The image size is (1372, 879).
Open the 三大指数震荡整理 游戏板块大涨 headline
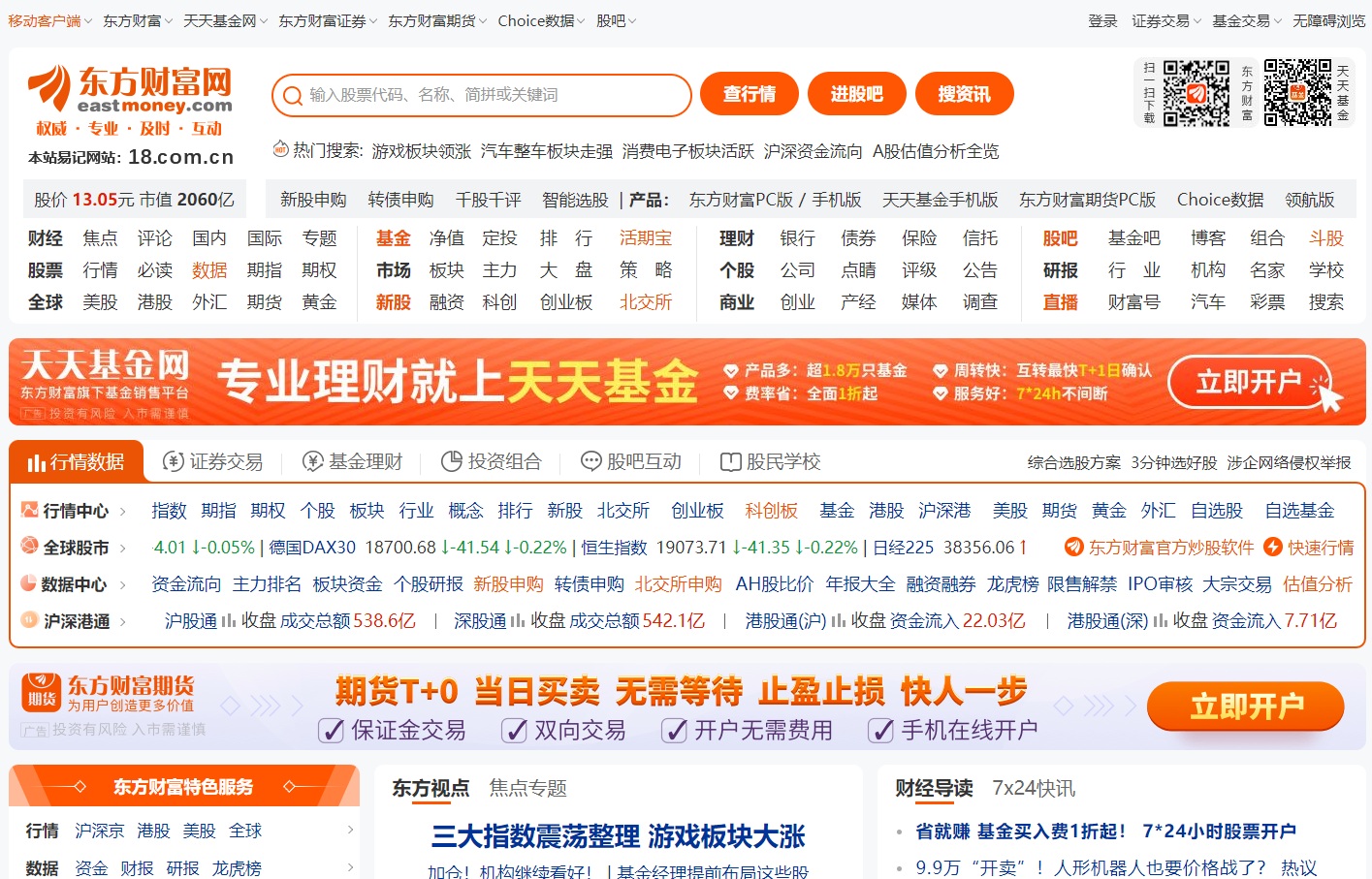(x=619, y=836)
